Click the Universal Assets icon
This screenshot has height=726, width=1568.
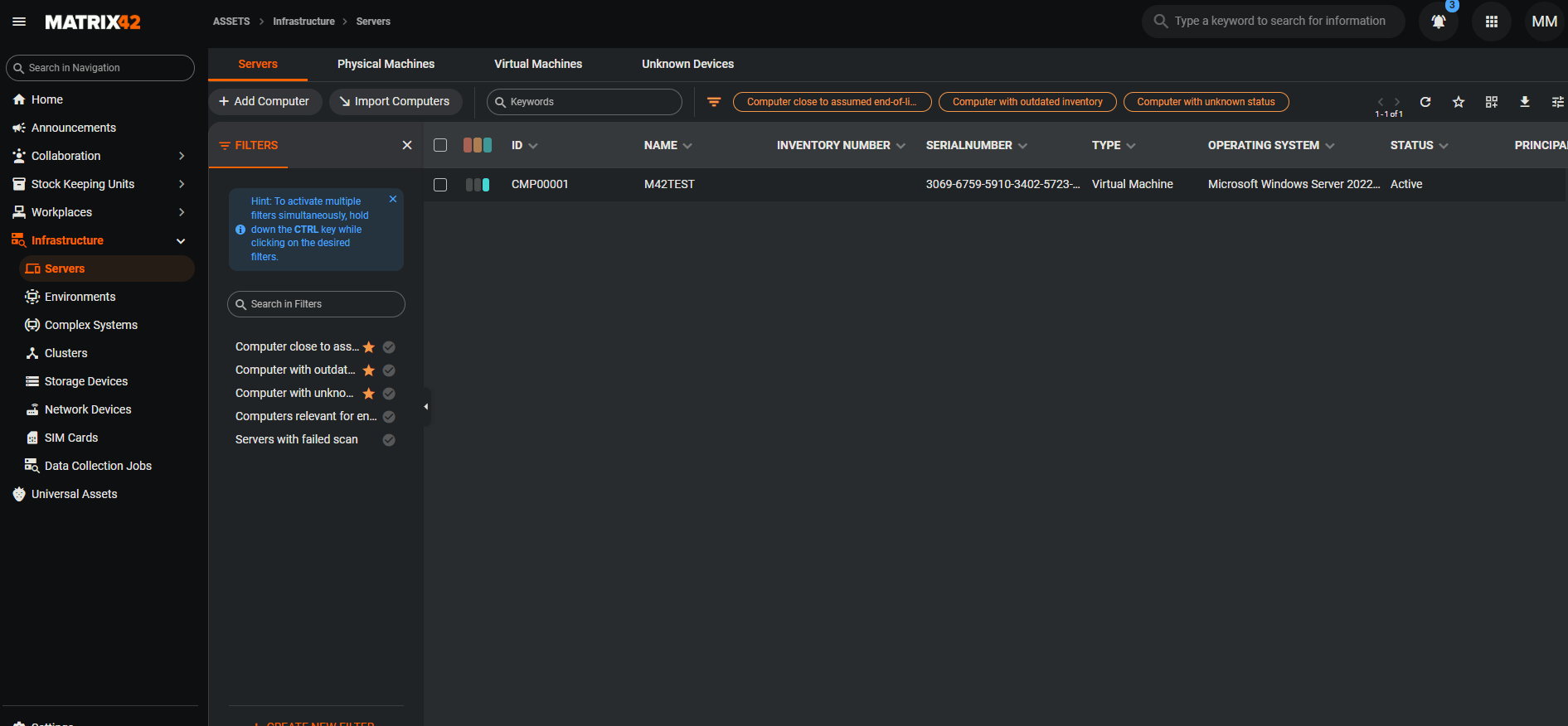(19, 494)
